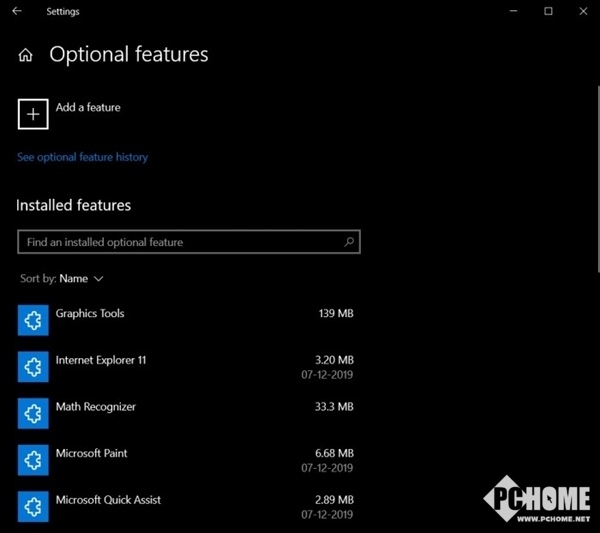This screenshot has height=533, width=600.
Task: Click the search magnifier icon
Action: coord(349,242)
